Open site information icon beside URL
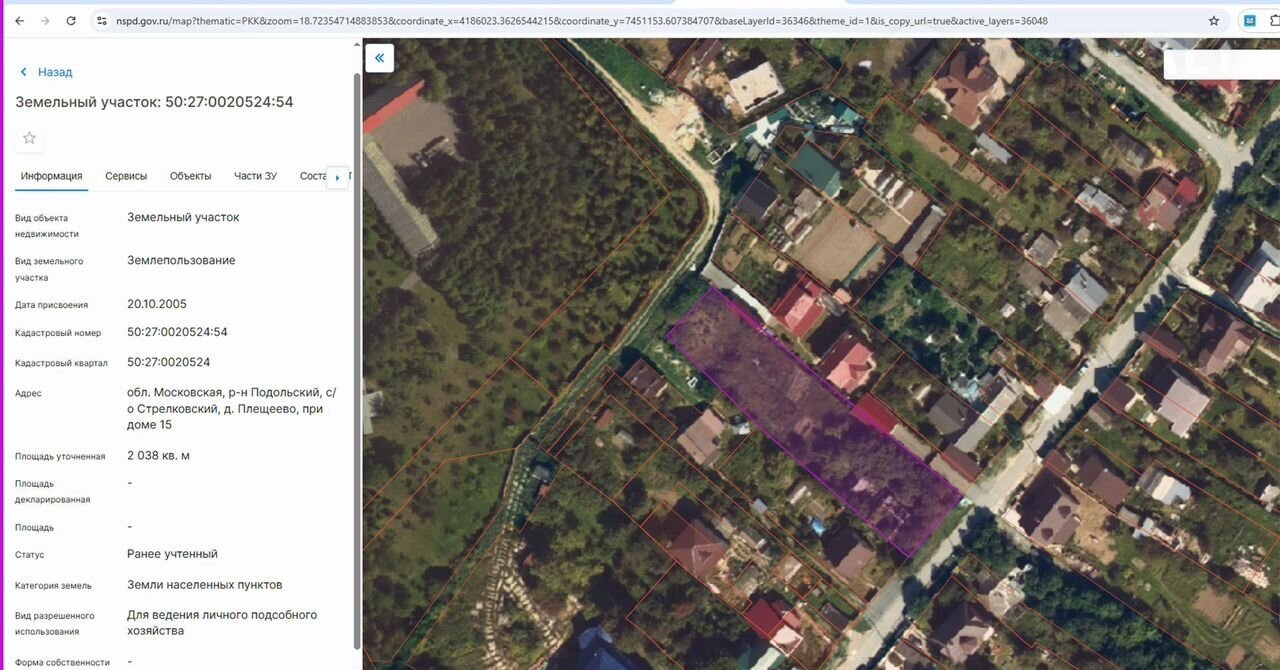1280x670 pixels. [x=101, y=21]
